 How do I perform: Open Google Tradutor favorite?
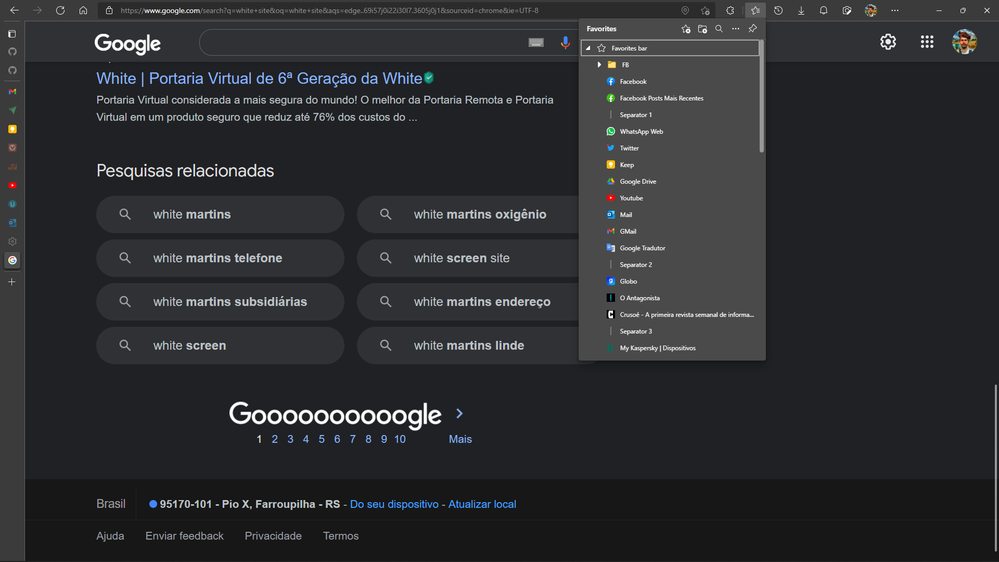pyautogui.click(x=670, y=248)
